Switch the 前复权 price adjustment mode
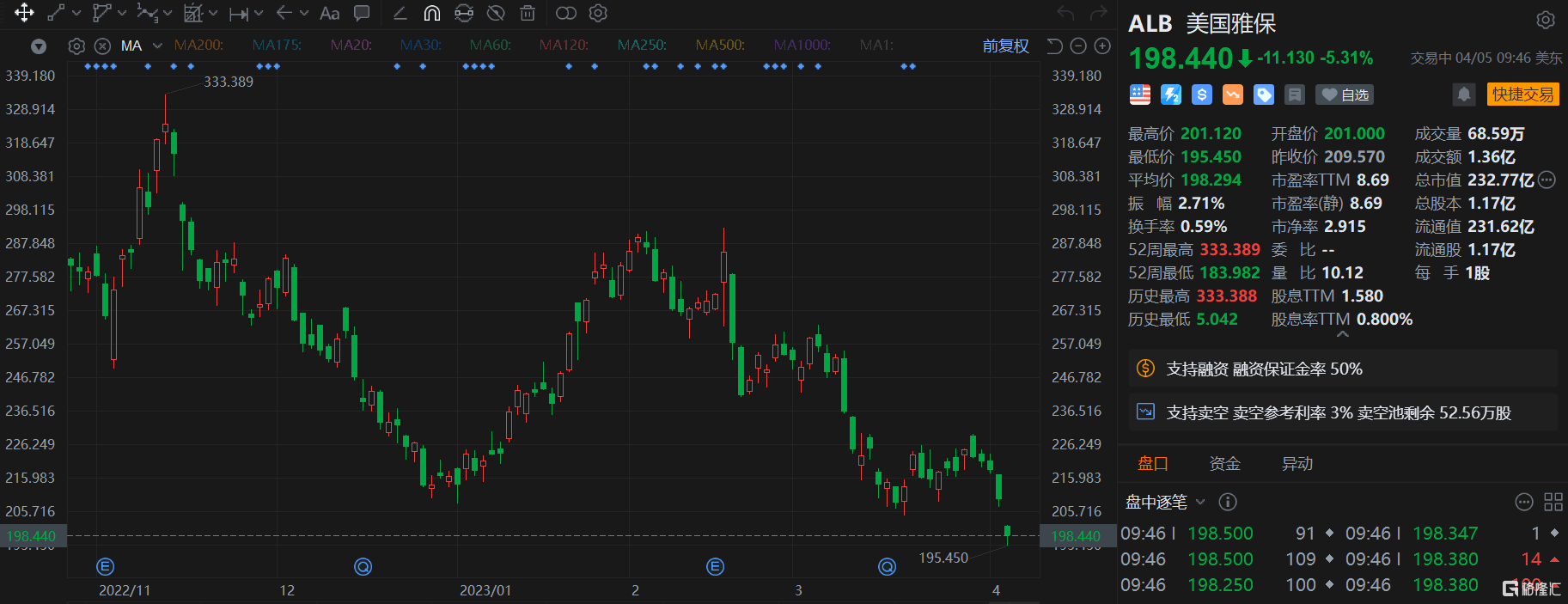 1005,46
